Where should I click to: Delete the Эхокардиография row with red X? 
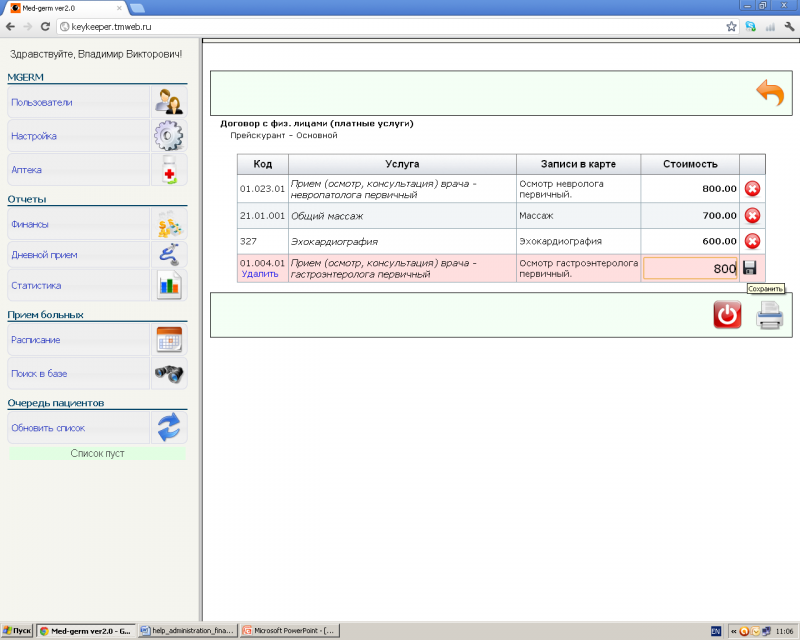(752, 241)
